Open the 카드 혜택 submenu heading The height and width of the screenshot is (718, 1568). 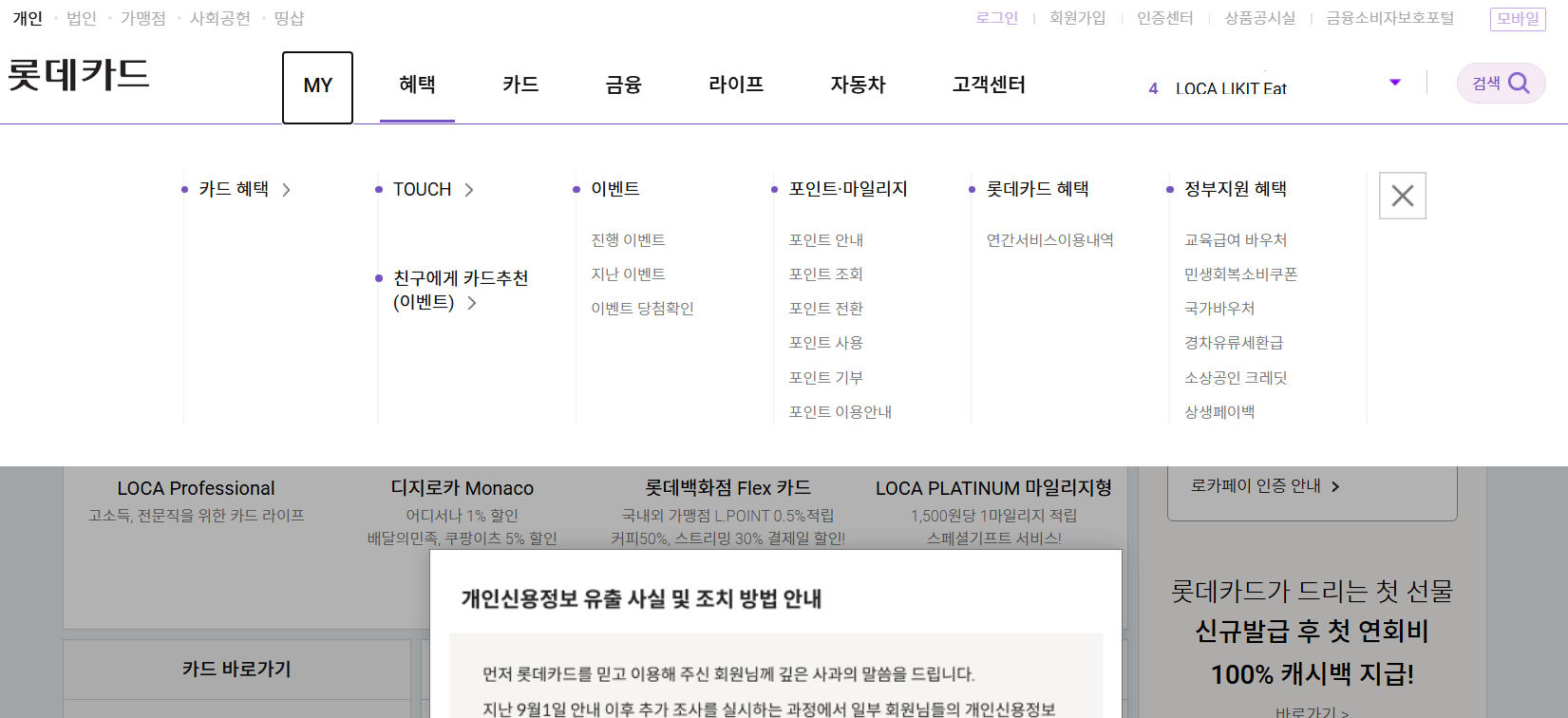click(234, 190)
